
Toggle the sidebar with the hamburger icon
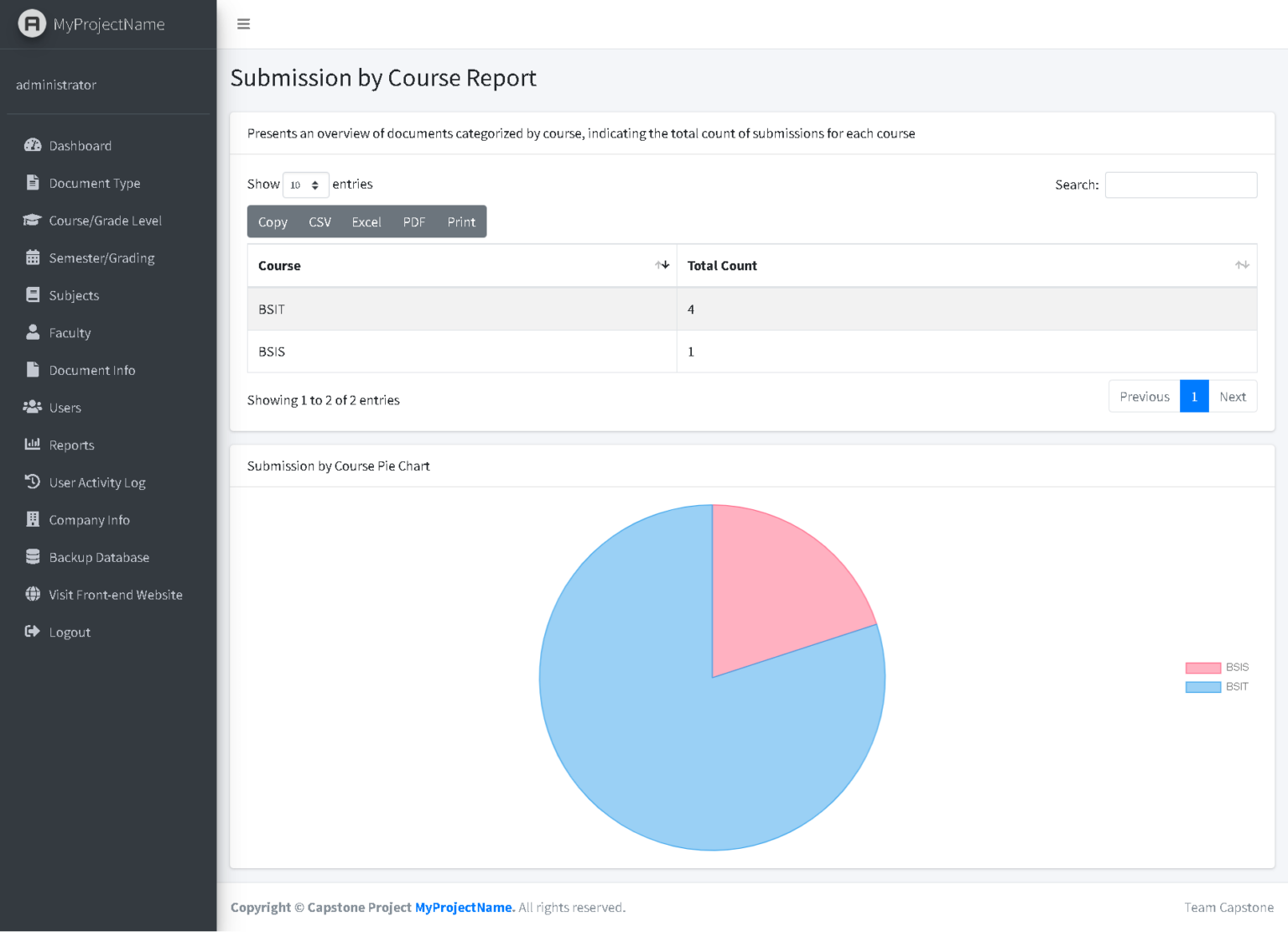pyautogui.click(x=243, y=23)
